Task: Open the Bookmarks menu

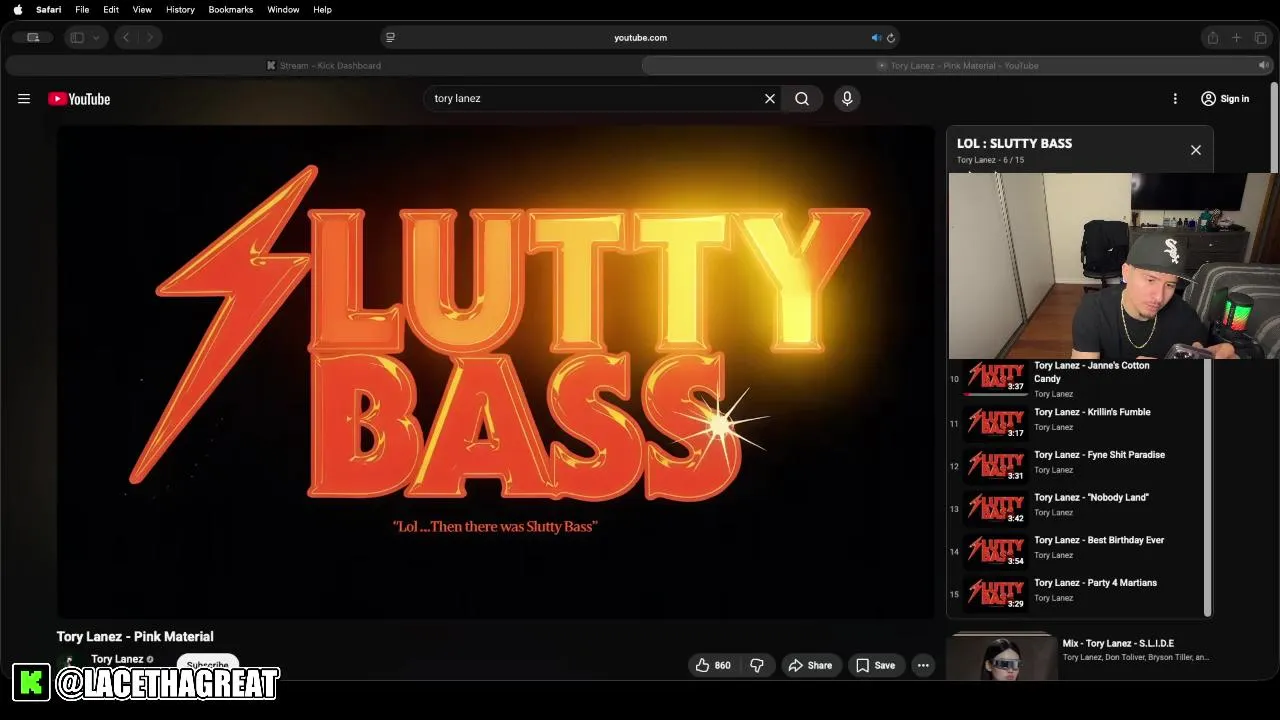Action: (230, 9)
